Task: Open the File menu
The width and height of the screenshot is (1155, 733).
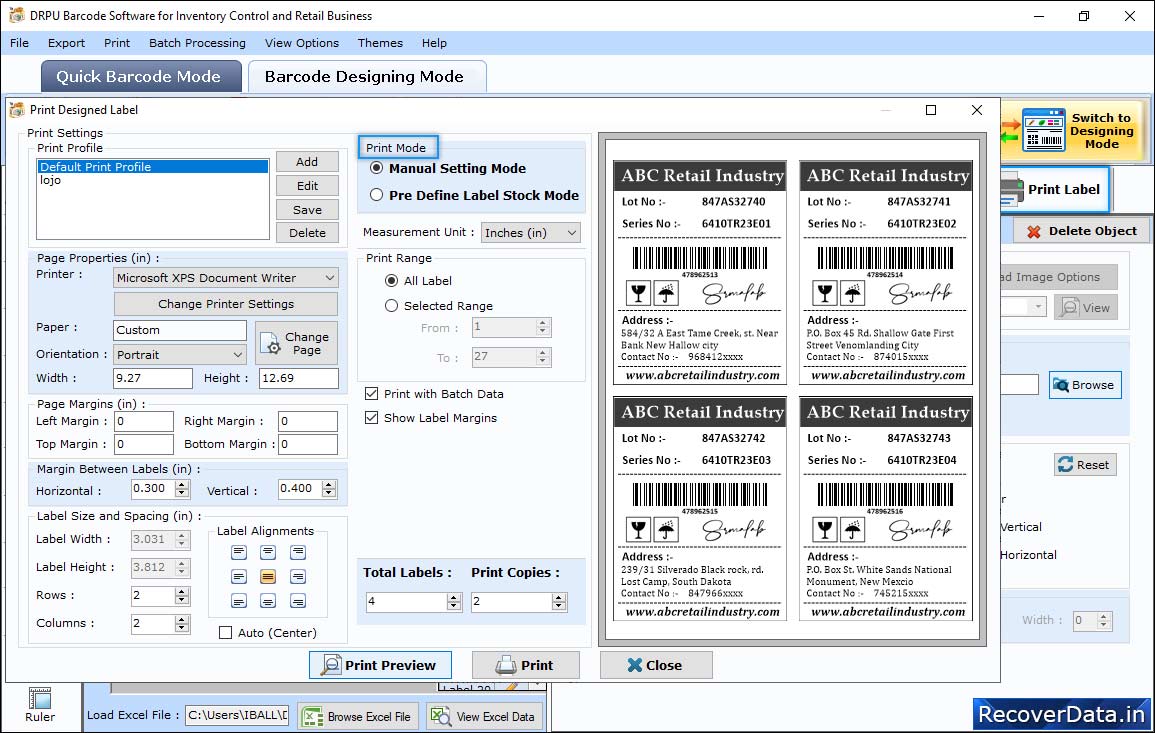Action: [20, 43]
